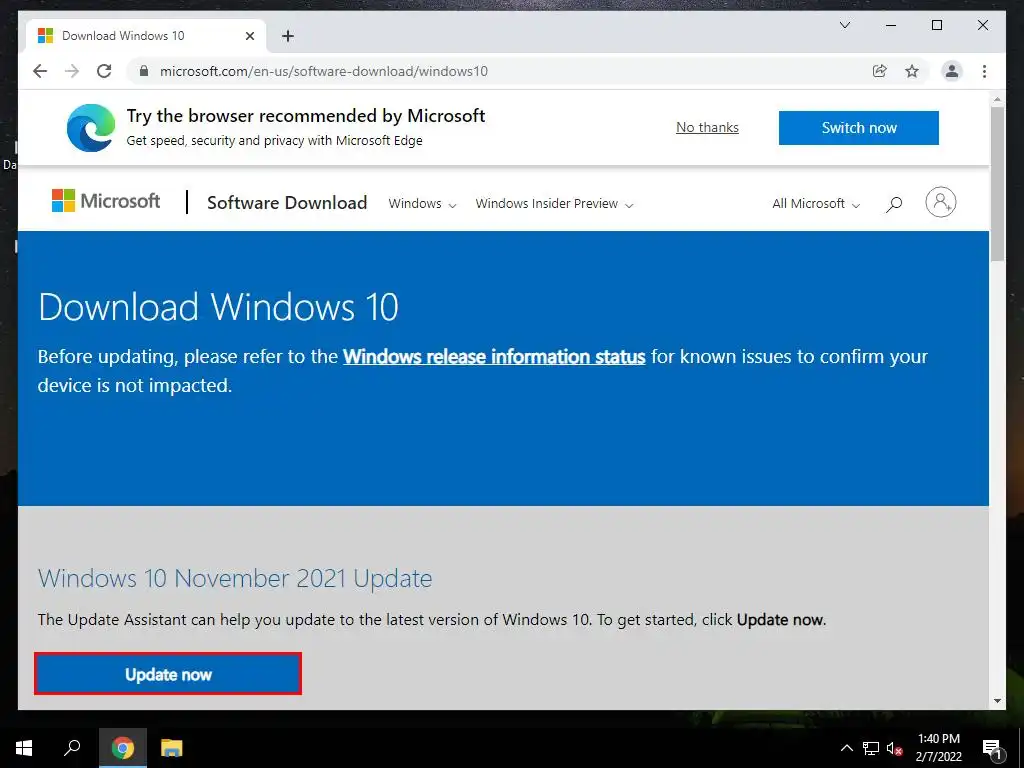1024x768 pixels.
Task: Click the network tray icon
Action: (x=871, y=748)
